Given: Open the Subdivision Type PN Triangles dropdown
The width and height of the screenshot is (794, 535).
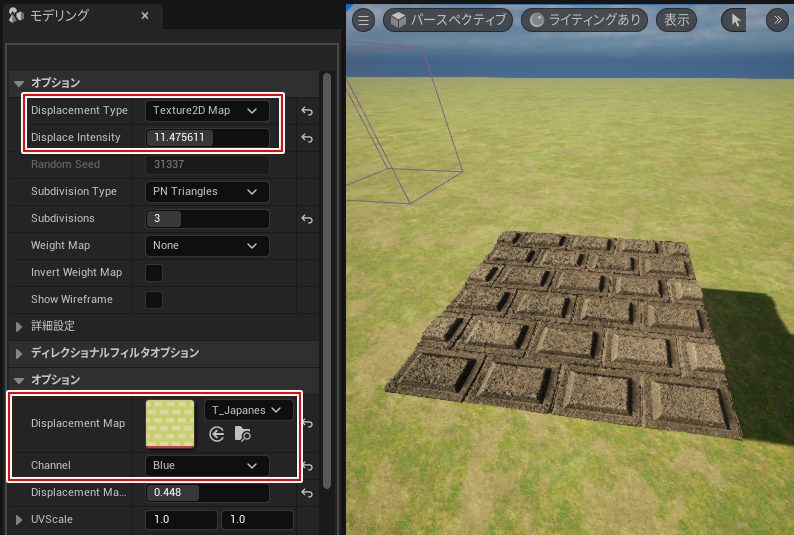Looking at the screenshot, I should click(x=206, y=192).
